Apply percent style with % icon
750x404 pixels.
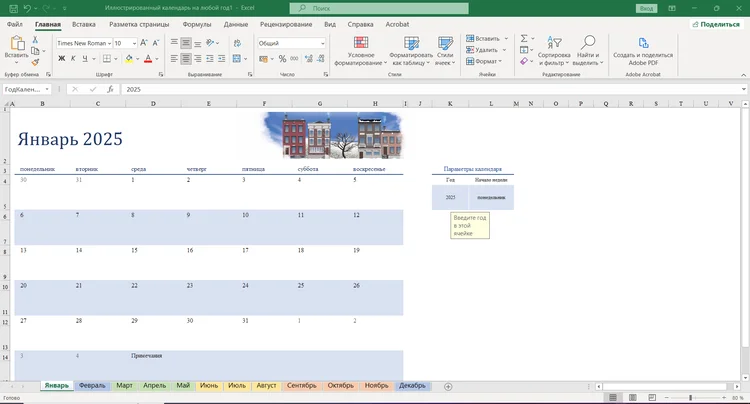pyautogui.click(x=282, y=59)
